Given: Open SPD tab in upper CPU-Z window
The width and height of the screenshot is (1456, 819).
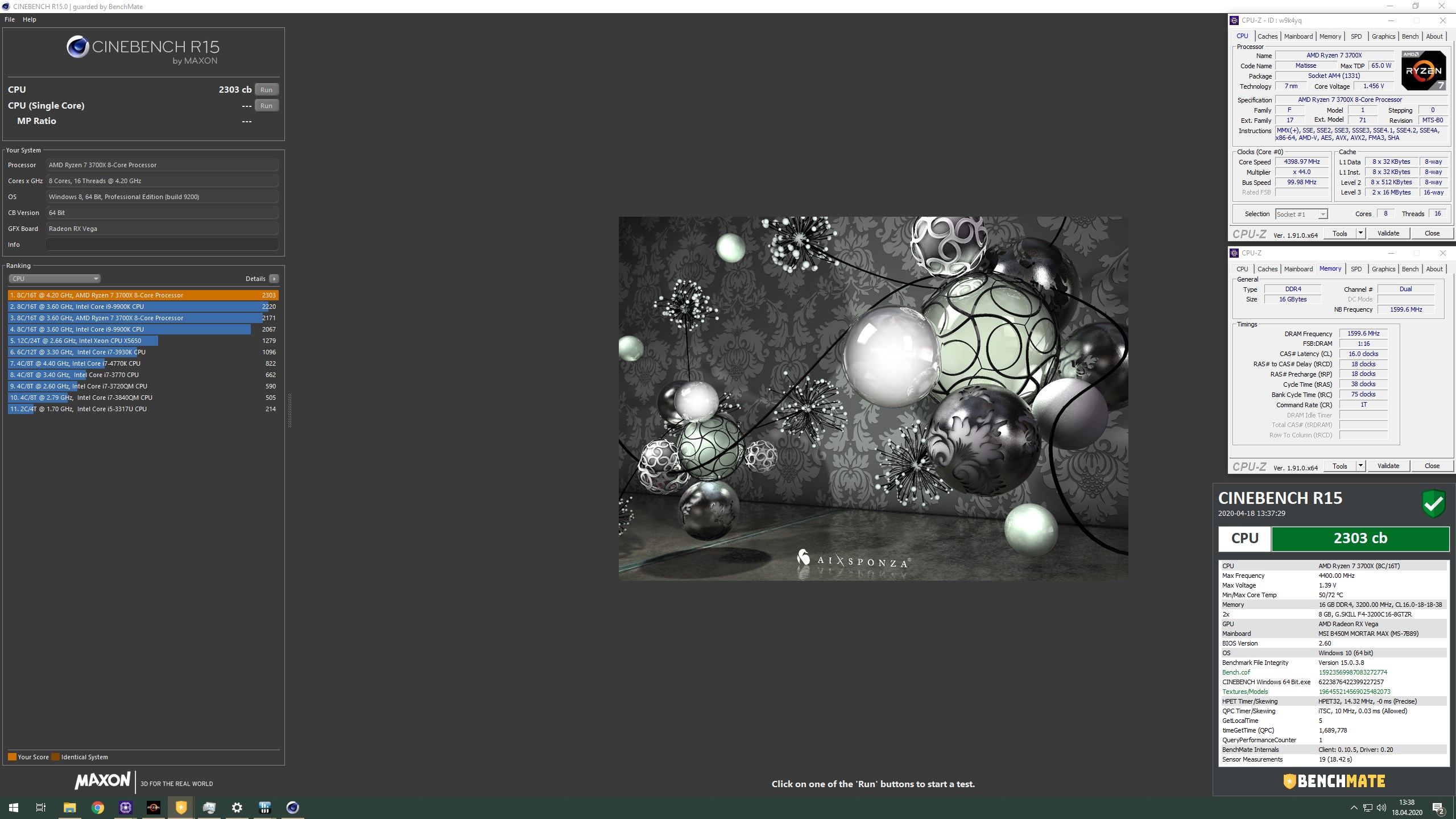Looking at the screenshot, I should pyautogui.click(x=1356, y=36).
